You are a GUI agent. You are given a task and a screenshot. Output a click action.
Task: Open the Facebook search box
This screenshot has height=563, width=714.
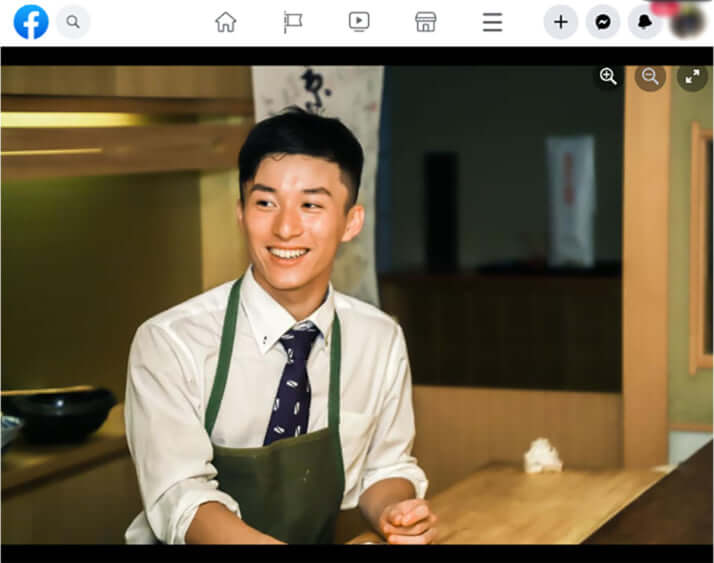(73, 21)
